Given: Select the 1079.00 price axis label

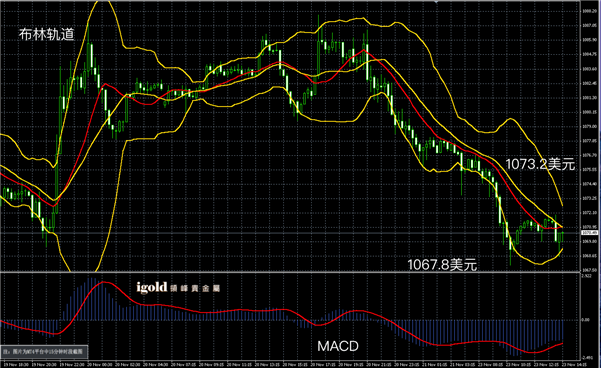Looking at the screenshot, I should (590, 126).
